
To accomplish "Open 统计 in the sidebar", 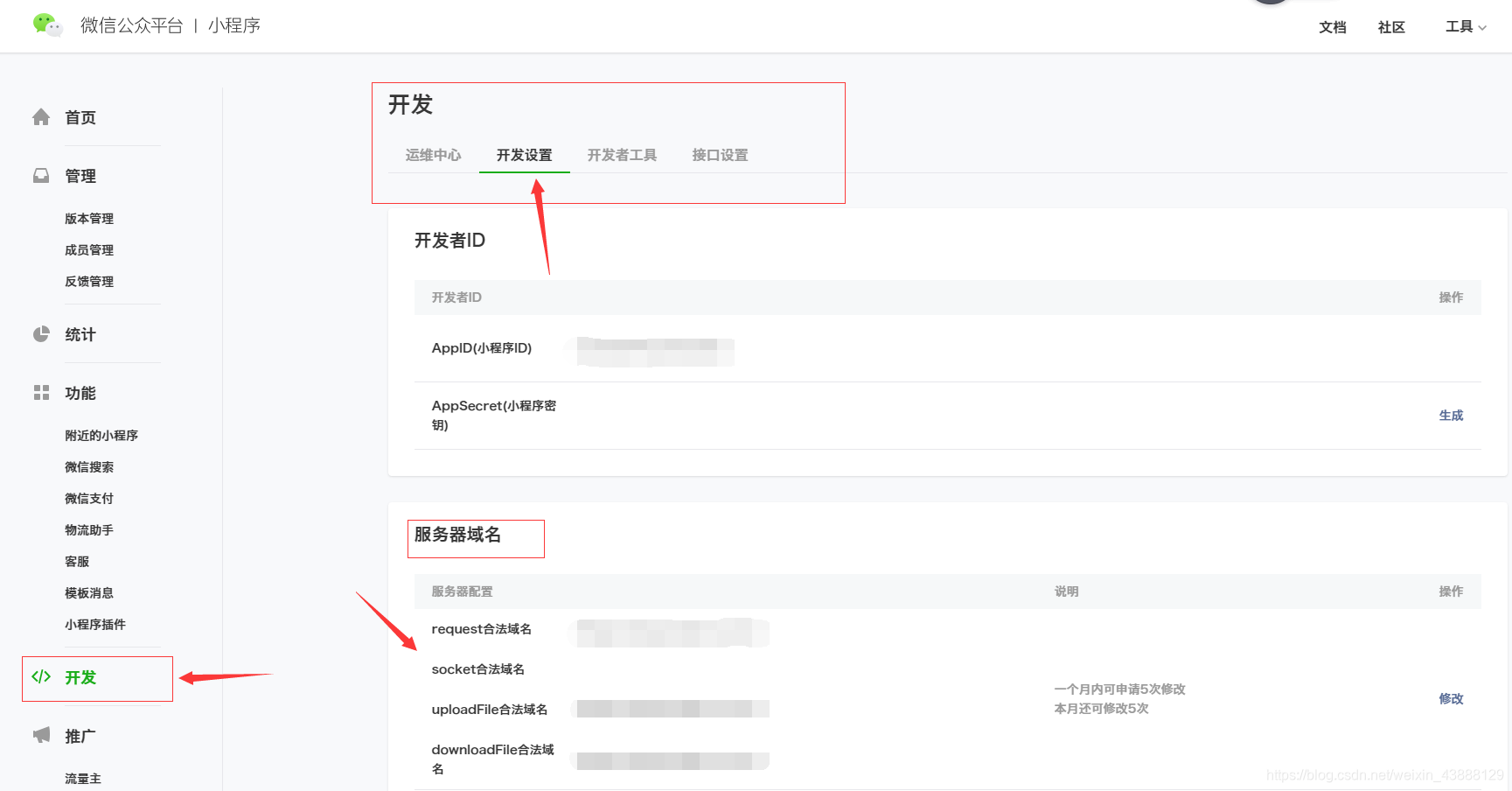I will 80,334.
